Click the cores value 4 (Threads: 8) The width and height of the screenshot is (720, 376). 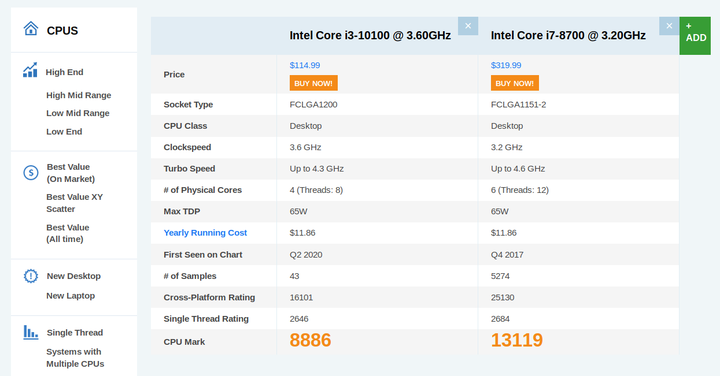[316, 190]
